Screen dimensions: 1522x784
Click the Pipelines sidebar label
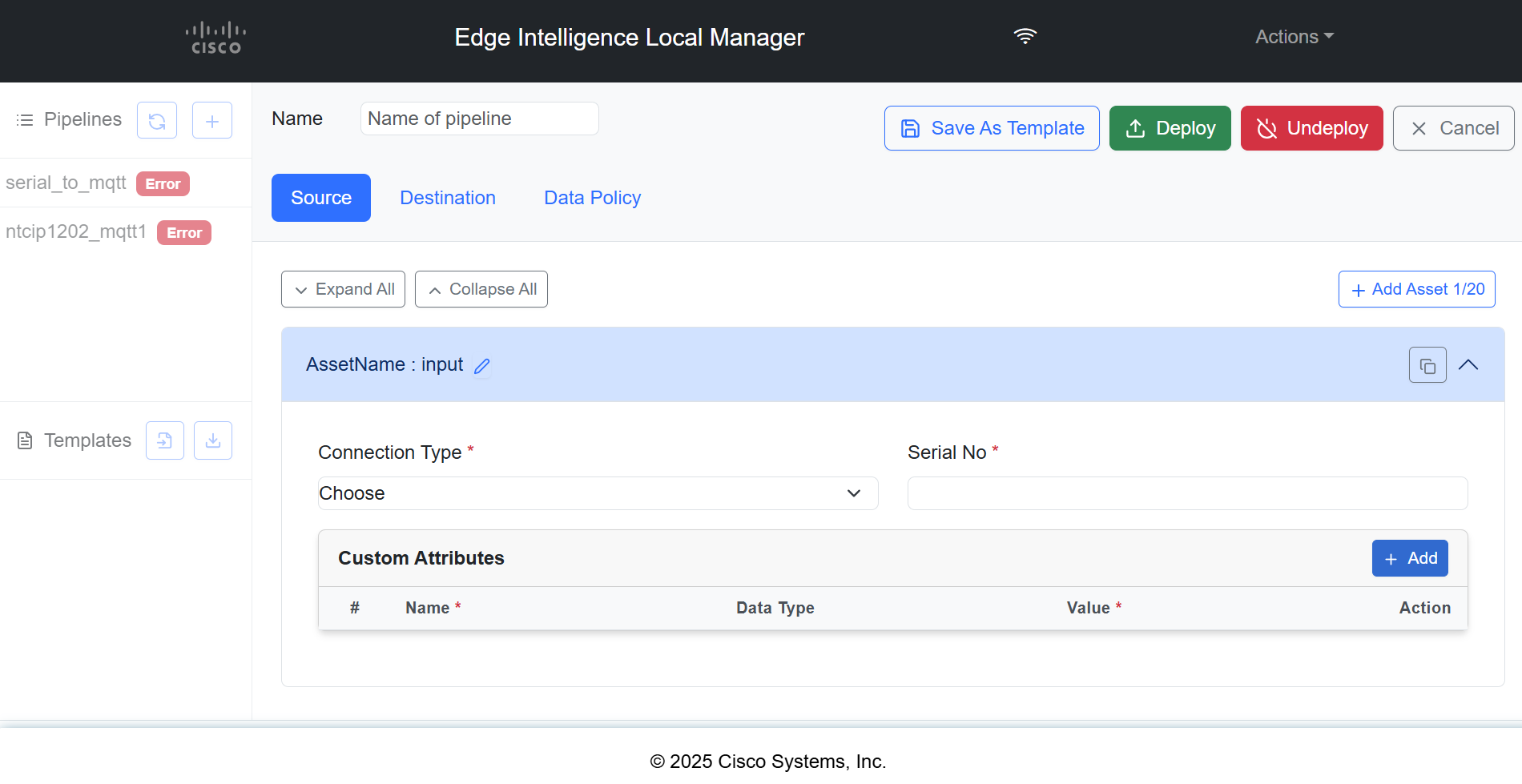click(x=83, y=119)
